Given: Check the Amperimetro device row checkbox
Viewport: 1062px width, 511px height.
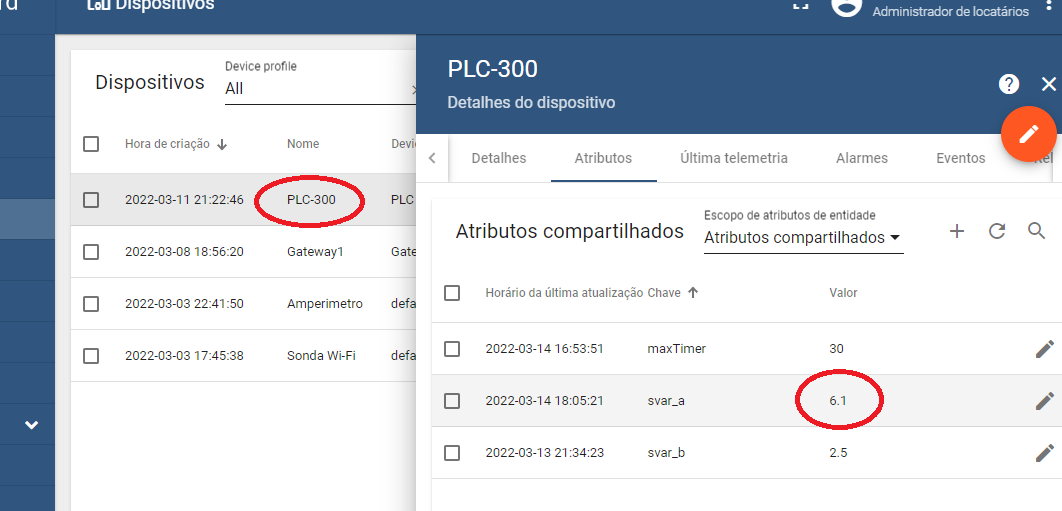Looking at the screenshot, I should click(91, 304).
